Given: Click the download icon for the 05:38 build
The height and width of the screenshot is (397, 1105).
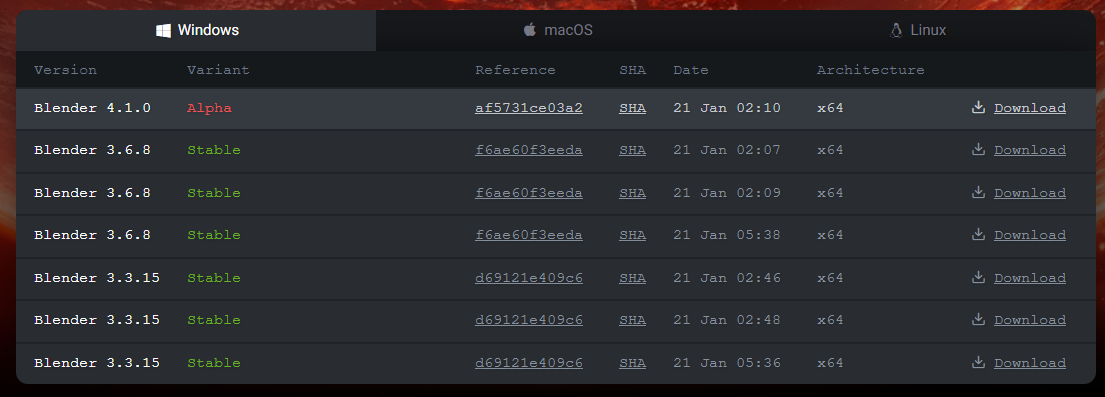Looking at the screenshot, I should tap(977, 234).
